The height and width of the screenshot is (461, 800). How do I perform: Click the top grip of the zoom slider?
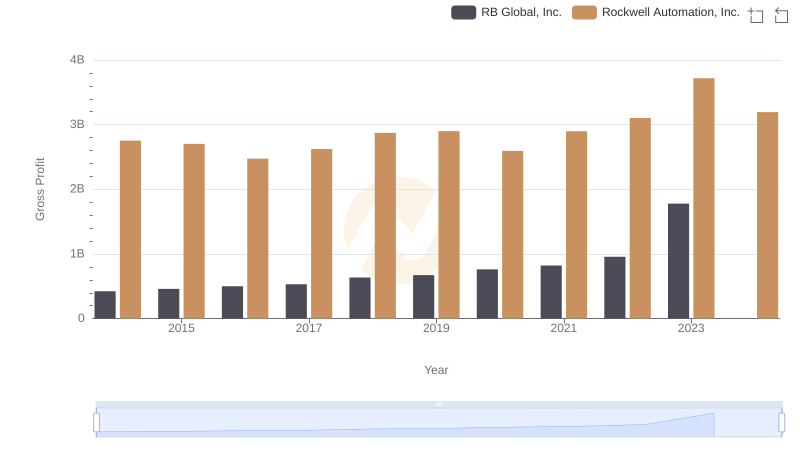point(439,404)
